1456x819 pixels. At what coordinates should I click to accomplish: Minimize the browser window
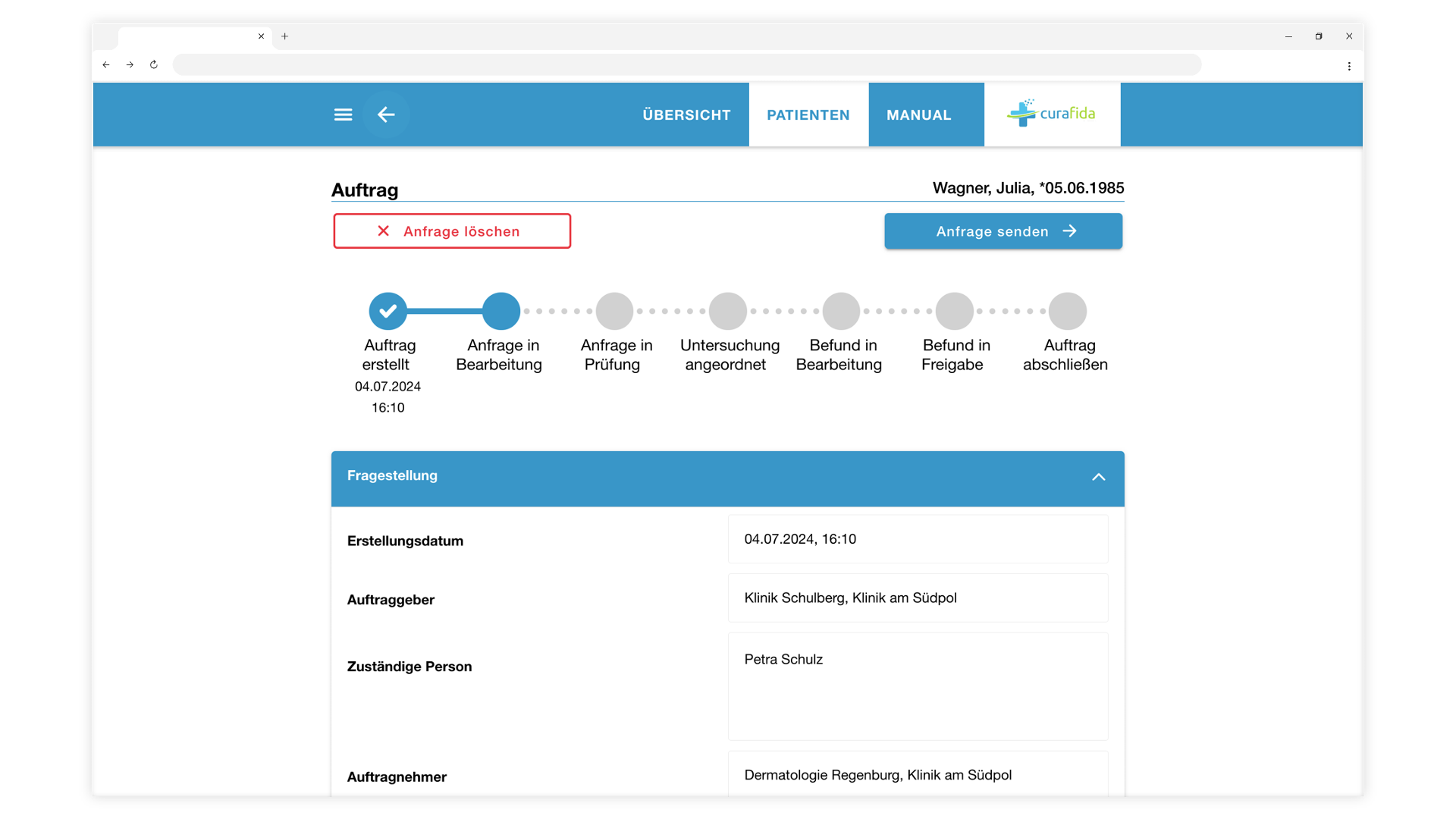(x=1288, y=36)
